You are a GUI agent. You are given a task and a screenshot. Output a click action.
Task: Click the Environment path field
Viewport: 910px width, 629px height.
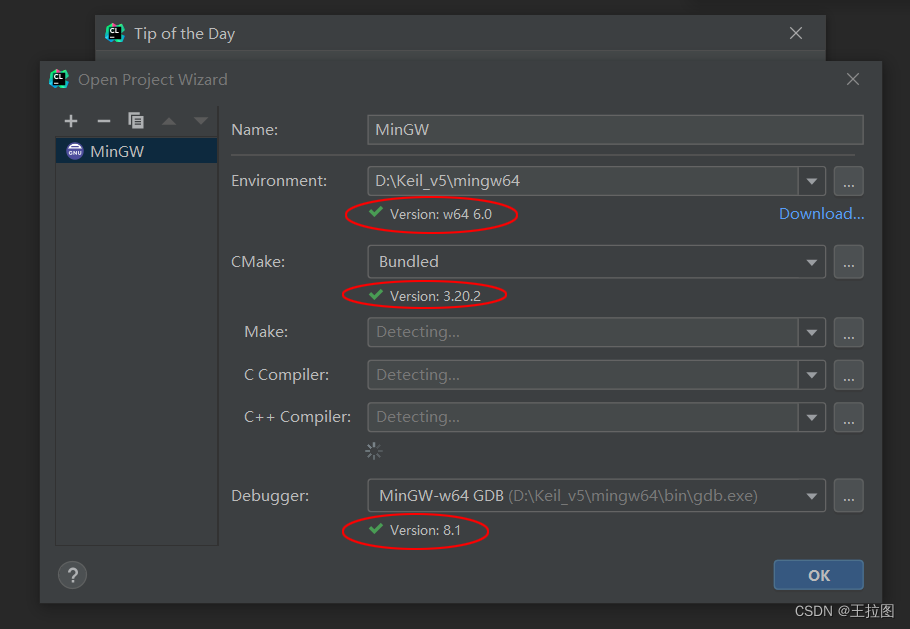[x=583, y=181]
